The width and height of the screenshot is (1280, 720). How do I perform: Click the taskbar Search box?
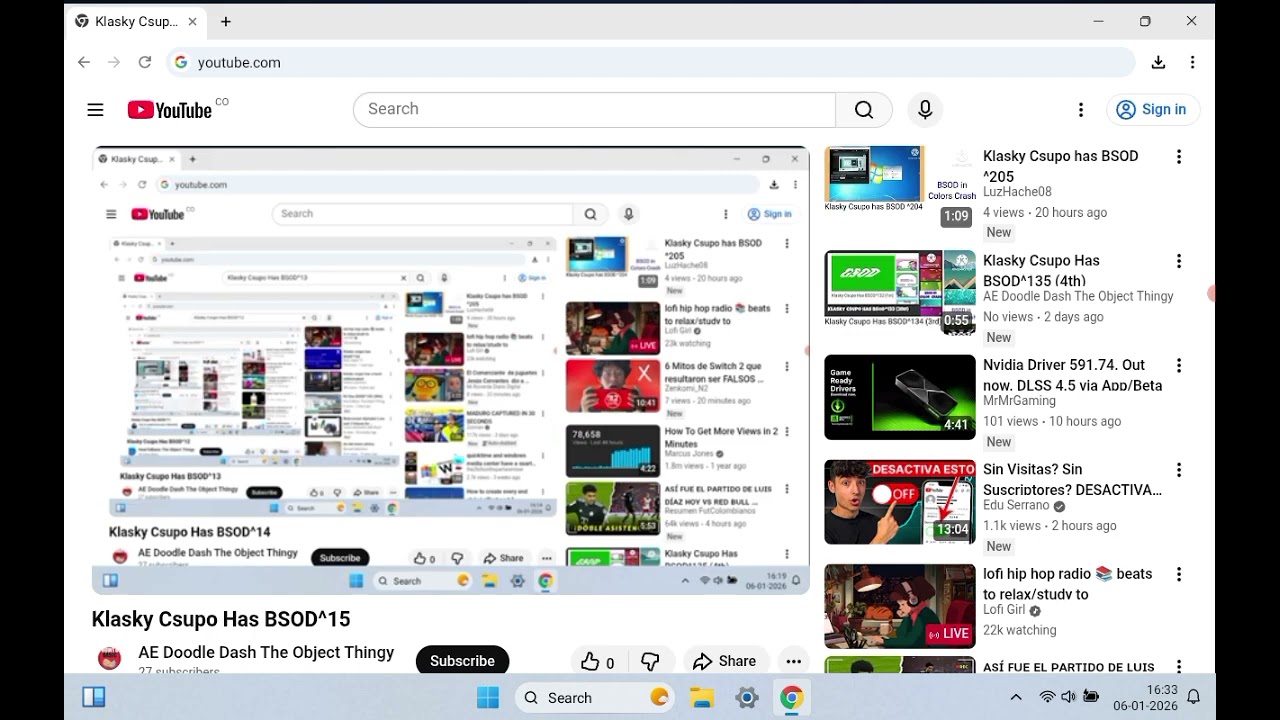pos(593,698)
